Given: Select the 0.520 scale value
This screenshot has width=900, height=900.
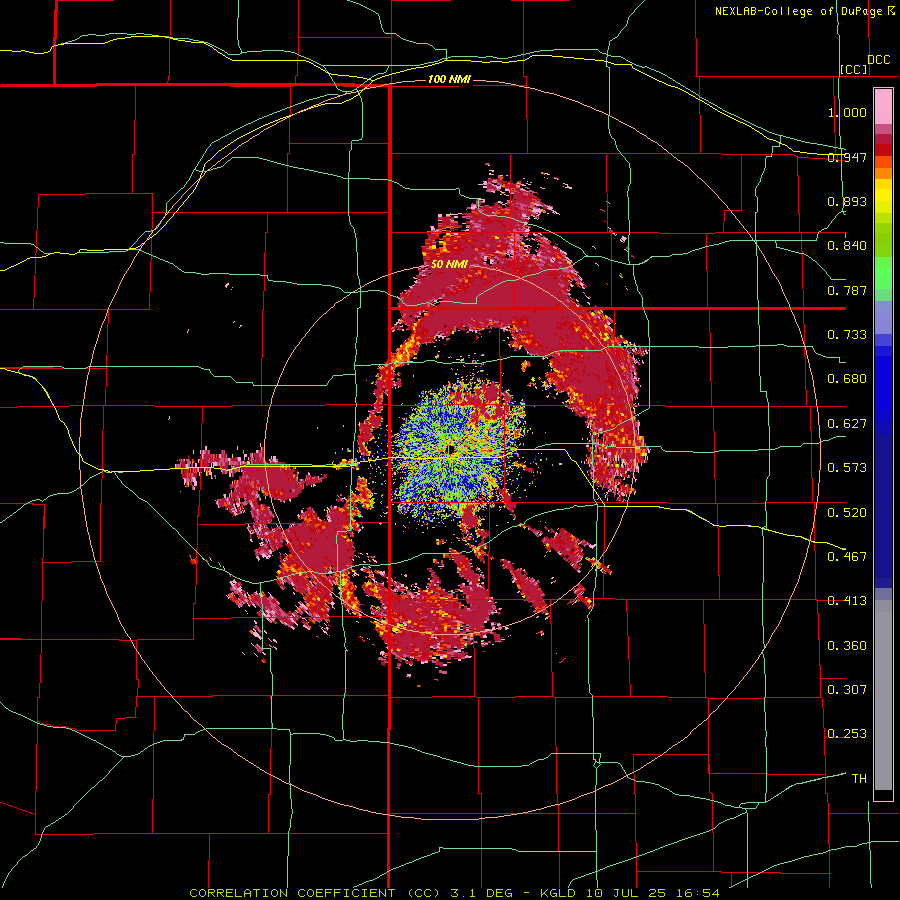Looking at the screenshot, I should pos(847,513).
